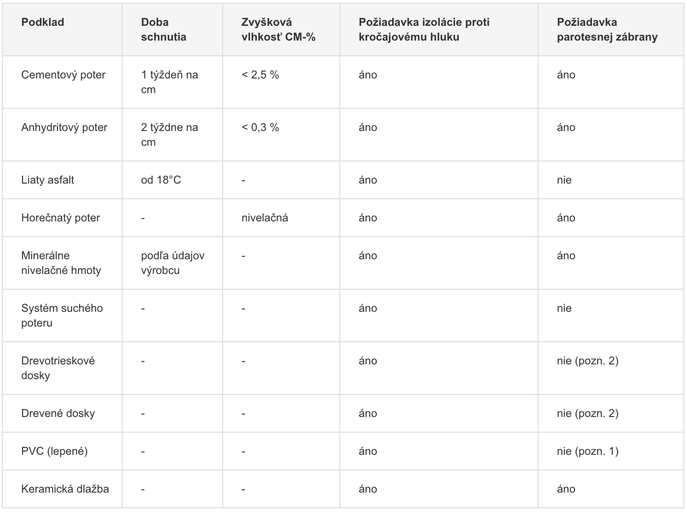Screen dimensions: 687x512
Task: Click the "PVC (lepené)" cell
Action: (x=55, y=451)
